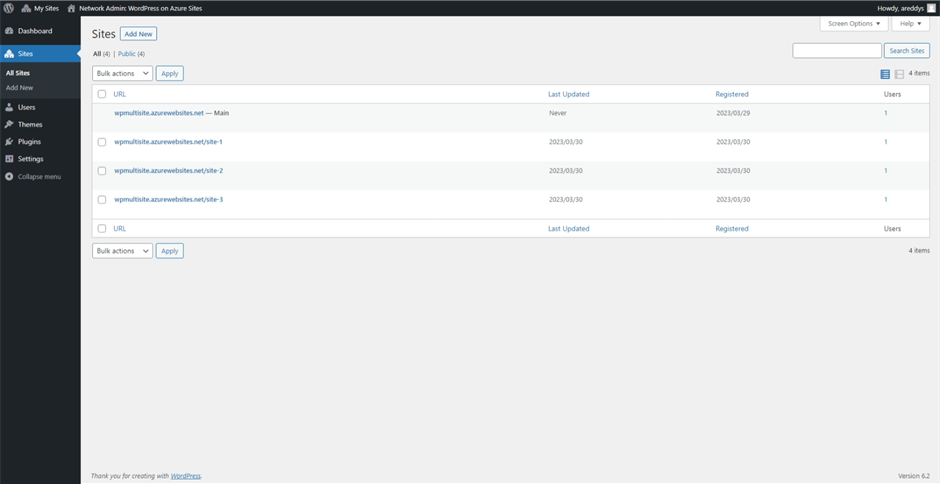Select checkbox for site-3 row
This screenshot has width=940, height=484.
click(x=102, y=200)
